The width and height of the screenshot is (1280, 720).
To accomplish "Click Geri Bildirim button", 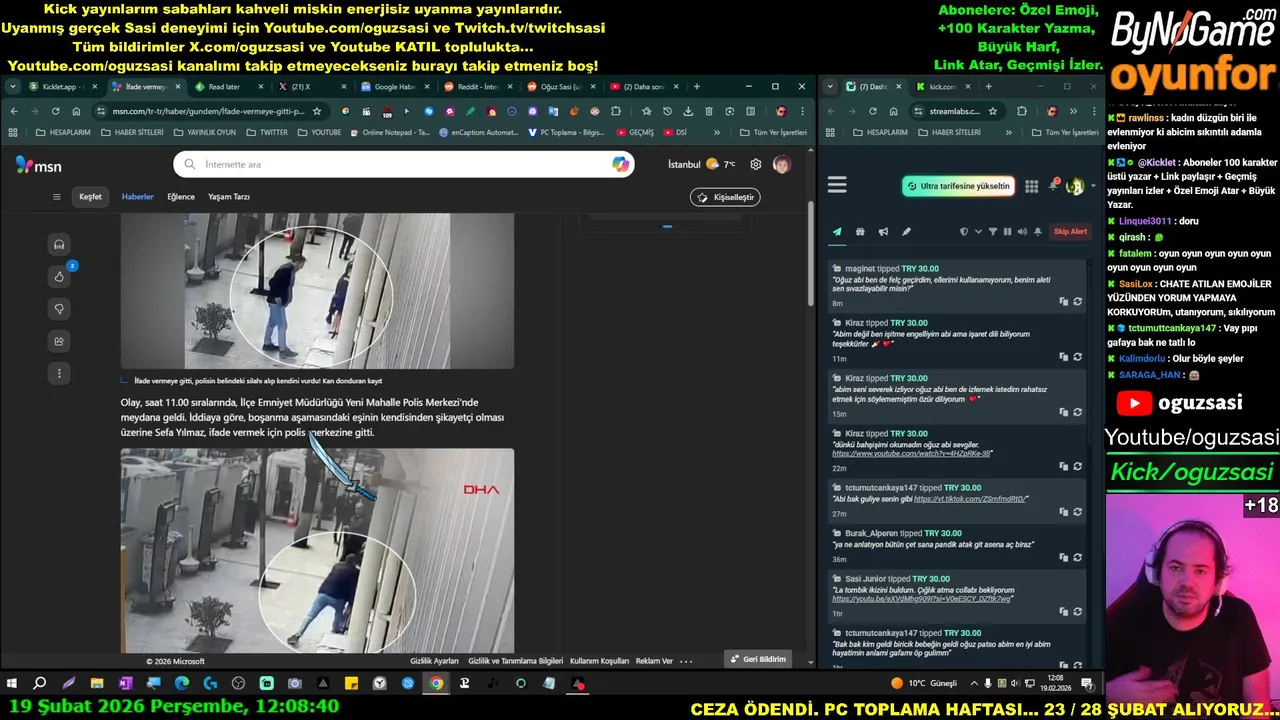I will tap(758, 659).
